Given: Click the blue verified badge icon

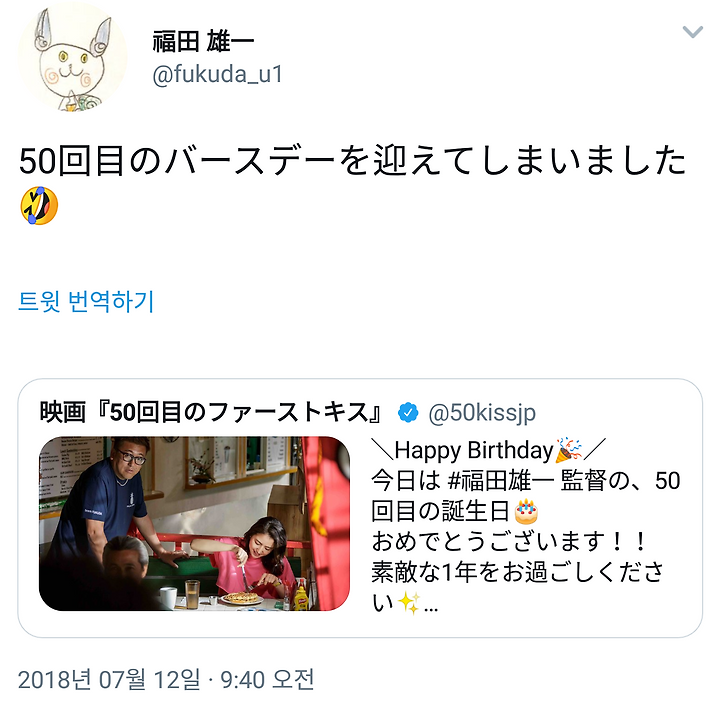Looking at the screenshot, I should pyautogui.click(x=408, y=412).
